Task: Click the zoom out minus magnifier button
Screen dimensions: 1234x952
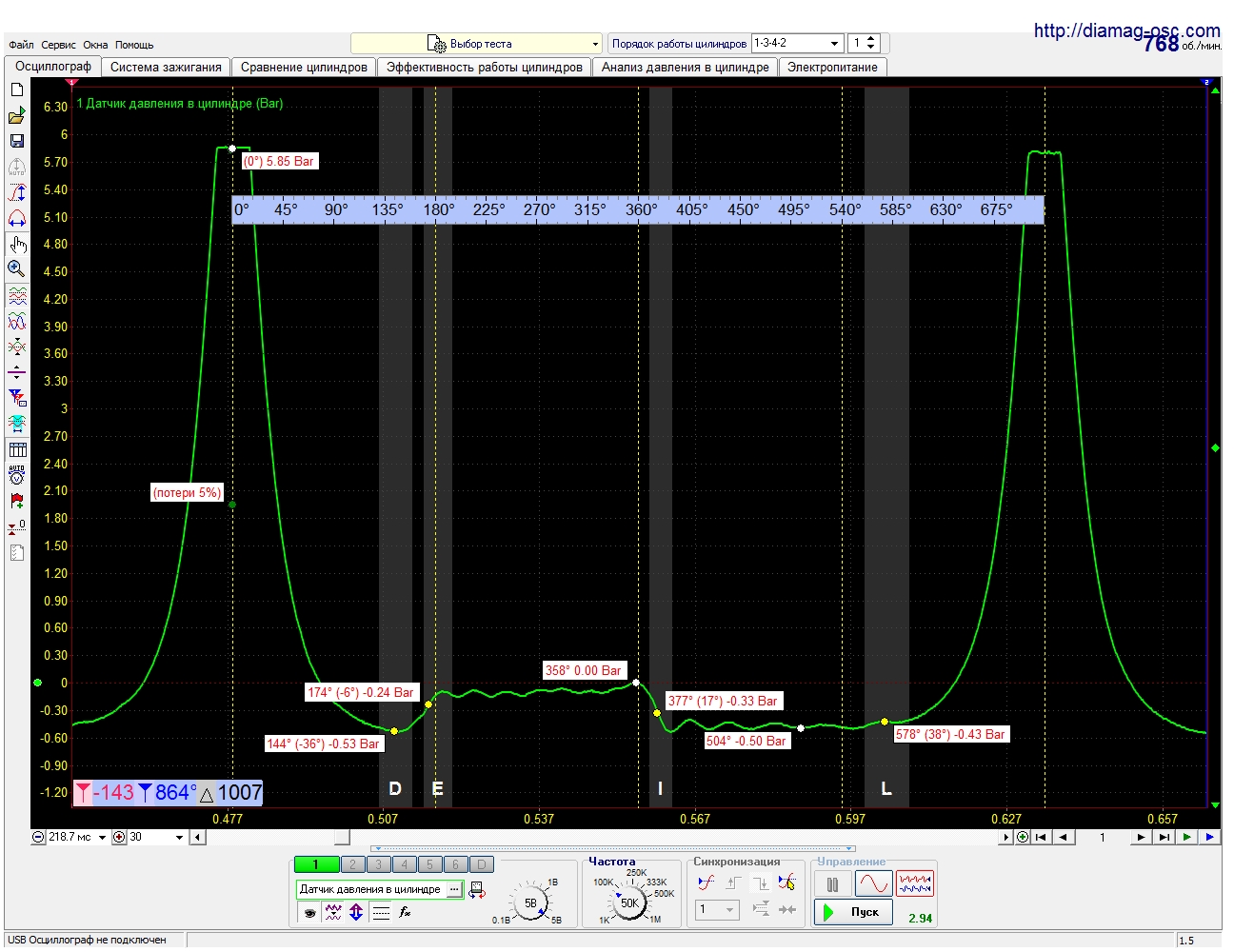Action: click(x=38, y=838)
